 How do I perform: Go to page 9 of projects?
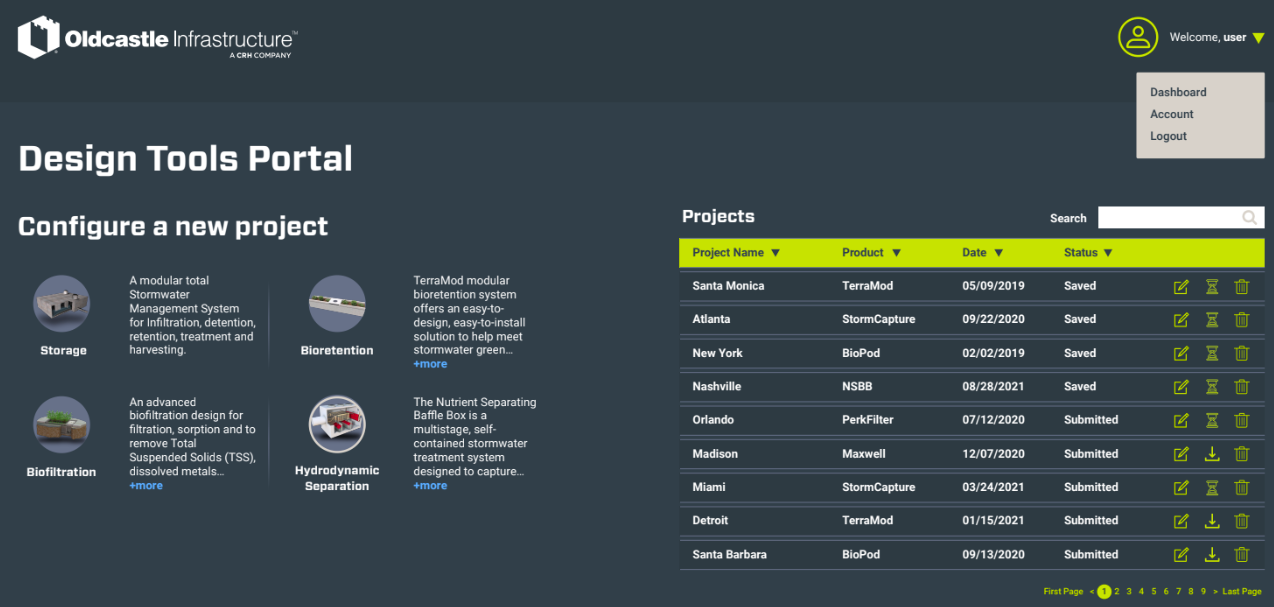1203,592
